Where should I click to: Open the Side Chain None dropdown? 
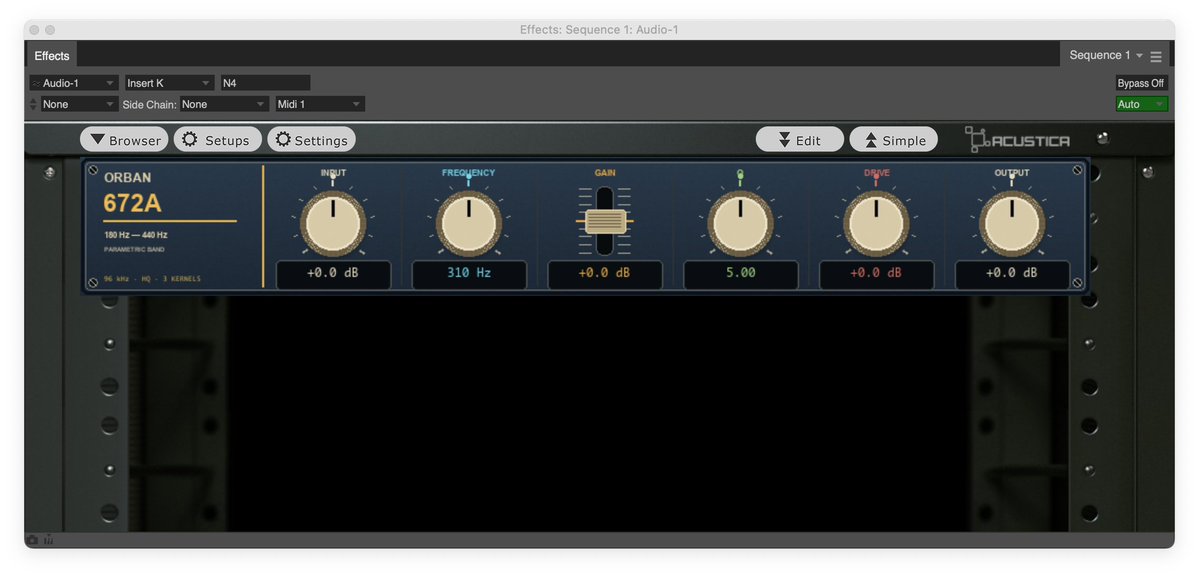click(224, 104)
